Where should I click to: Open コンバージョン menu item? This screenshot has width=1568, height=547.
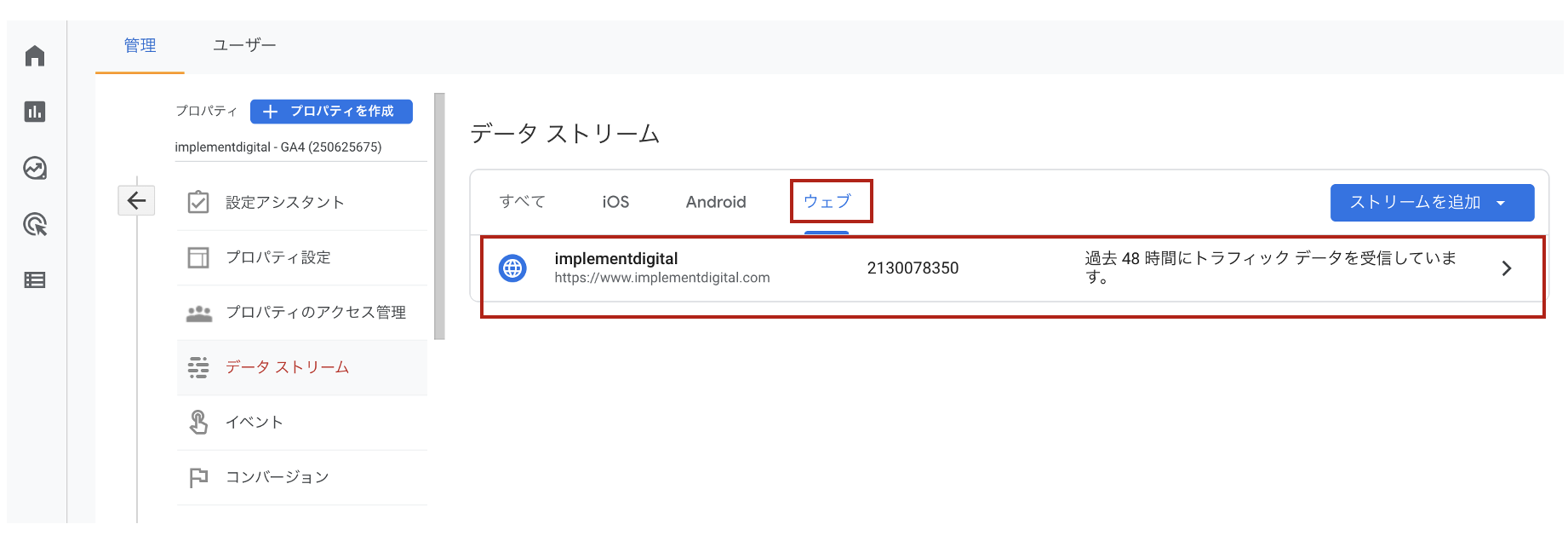tap(302, 477)
